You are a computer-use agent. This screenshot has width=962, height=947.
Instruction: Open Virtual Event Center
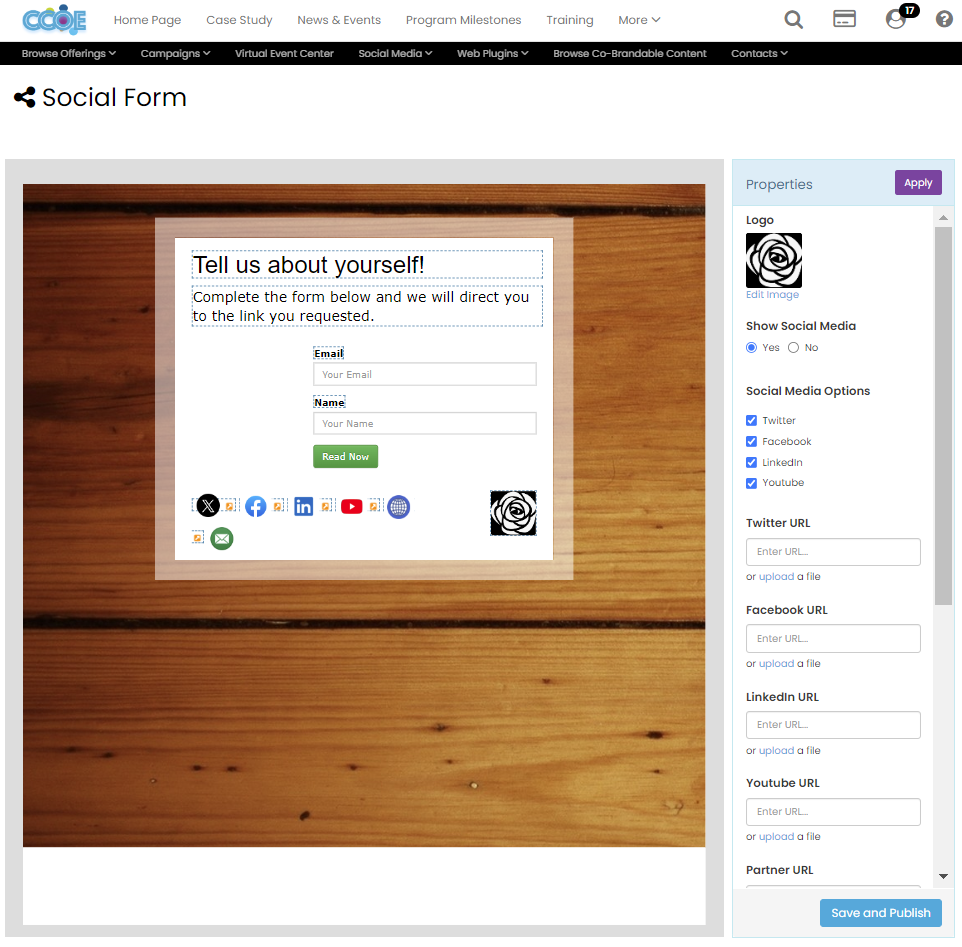(x=284, y=53)
